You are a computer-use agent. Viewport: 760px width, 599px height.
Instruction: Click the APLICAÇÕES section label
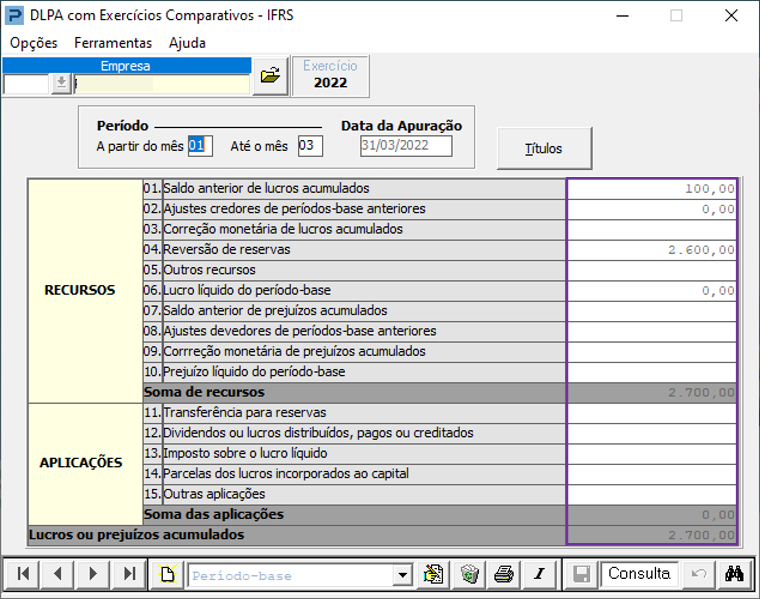click(x=81, y=463)
